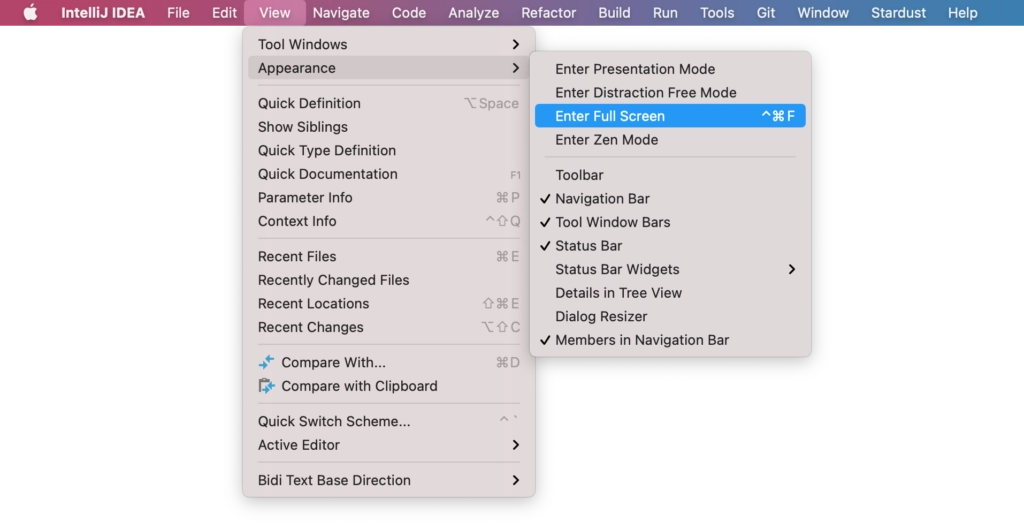Select Quick Definition

389,103
